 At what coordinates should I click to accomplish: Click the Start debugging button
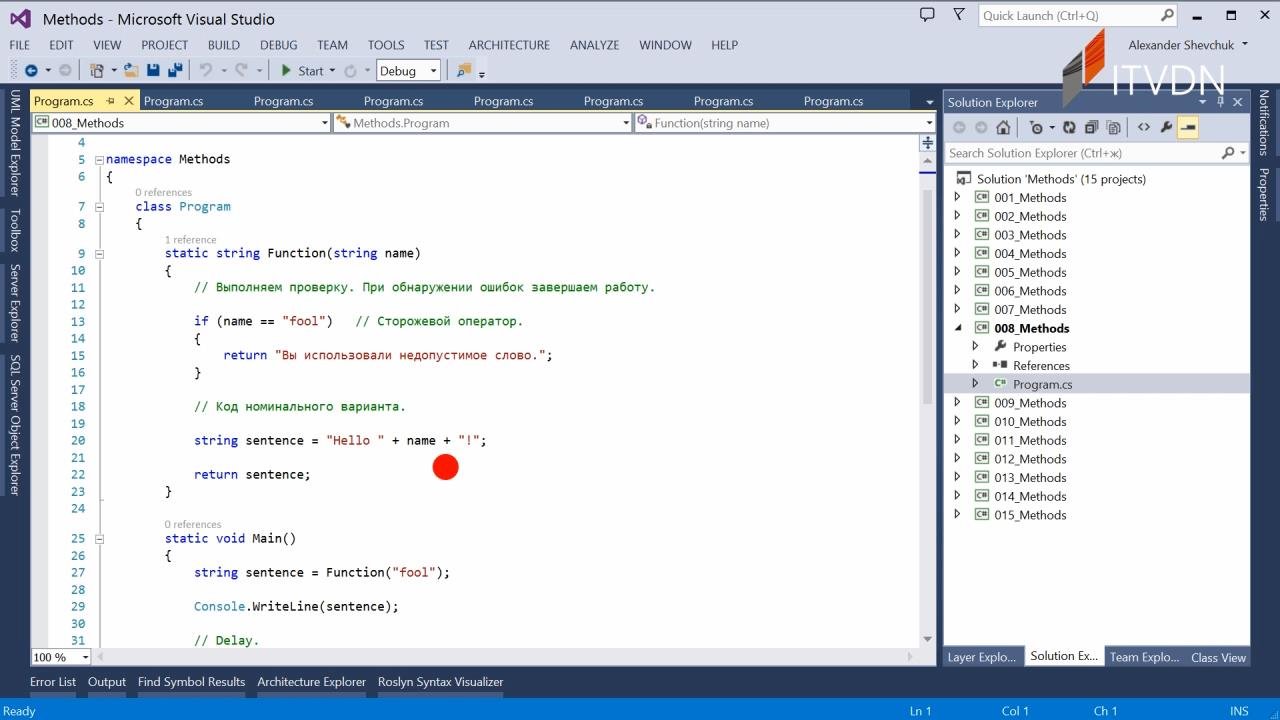click(x=301, y=71)
